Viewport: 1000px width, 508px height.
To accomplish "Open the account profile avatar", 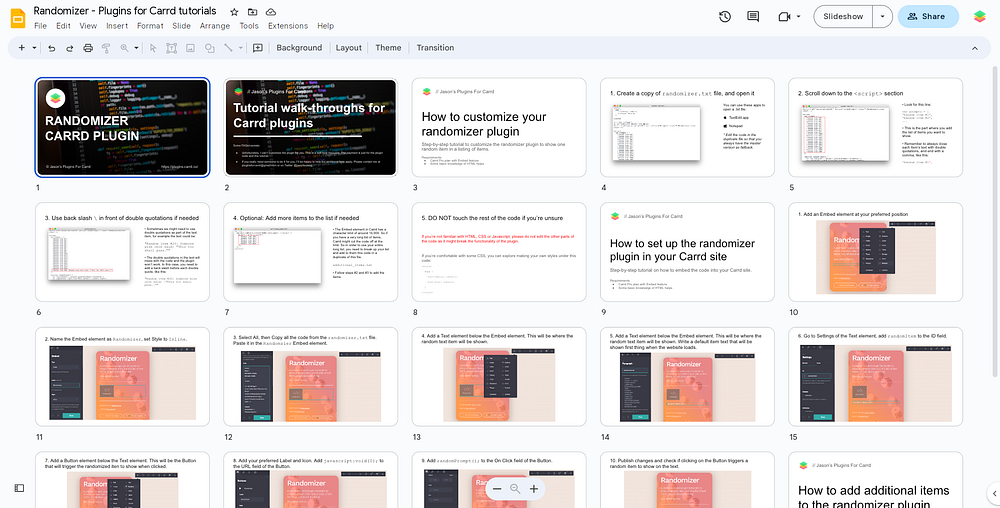I will [x=980, y=17].
